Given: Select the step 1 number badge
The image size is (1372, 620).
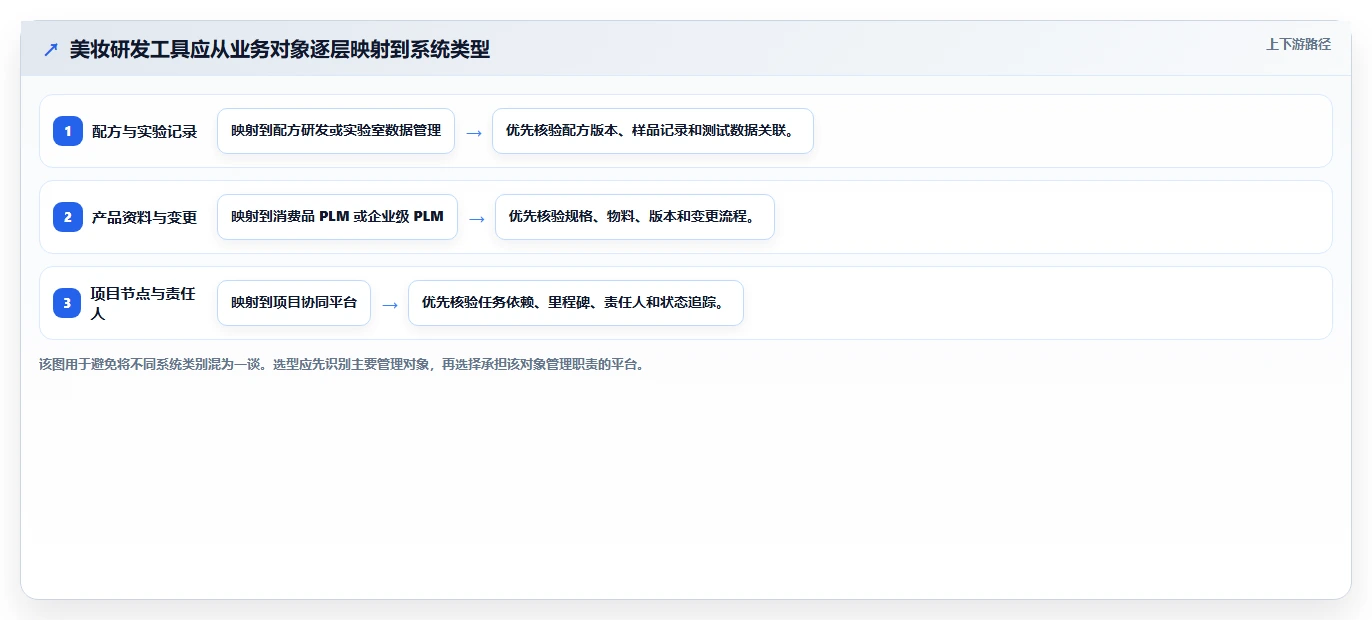Looking at the screenshot, I should pyautogui.click(x=68, y=131).
